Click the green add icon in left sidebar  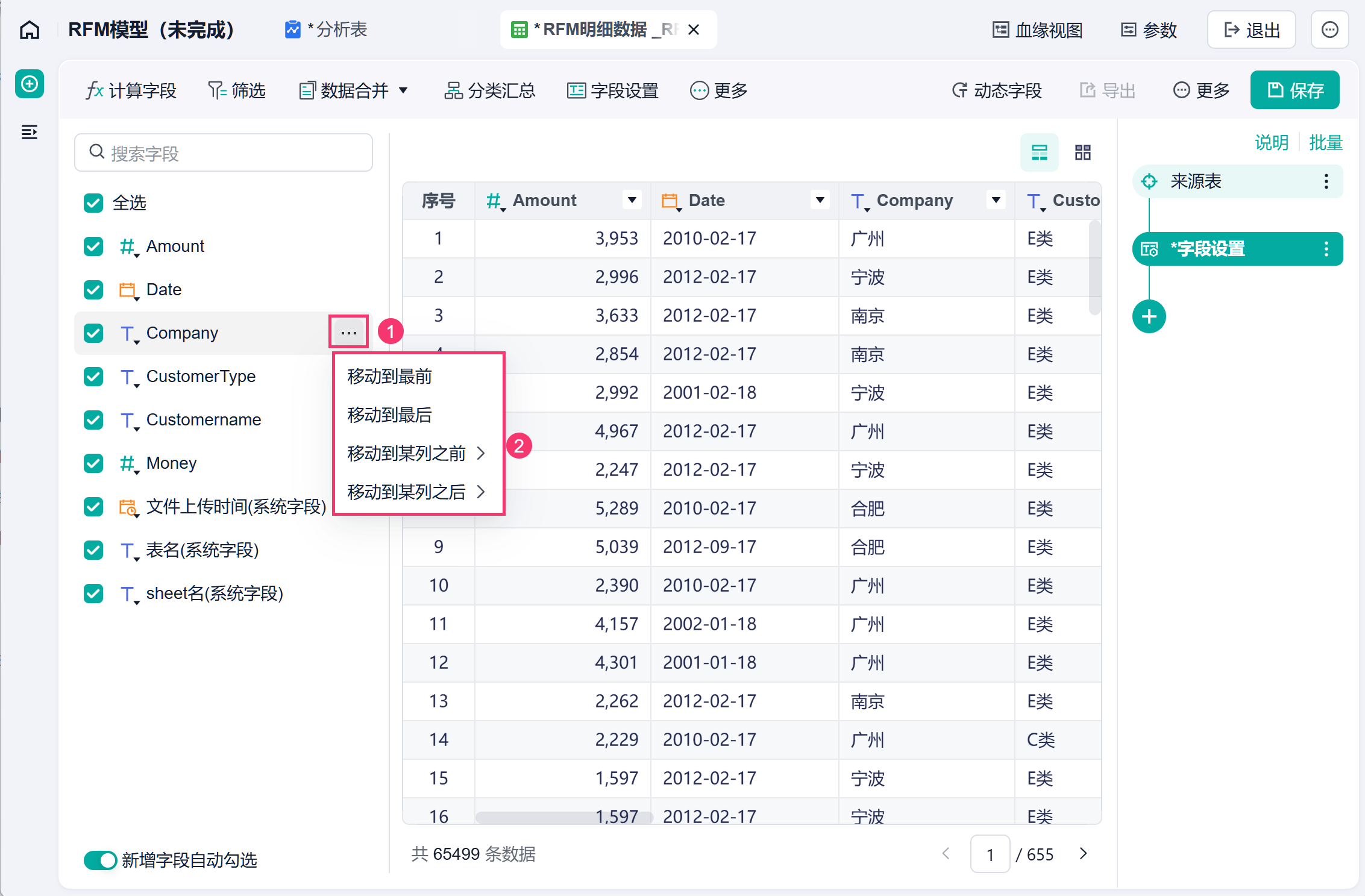(x=30, y=84)
